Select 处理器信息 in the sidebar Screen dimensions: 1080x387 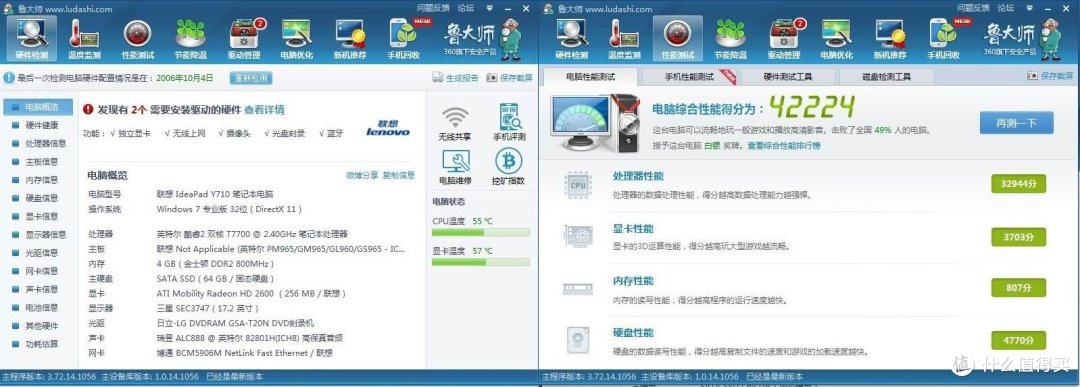[39, 143]
